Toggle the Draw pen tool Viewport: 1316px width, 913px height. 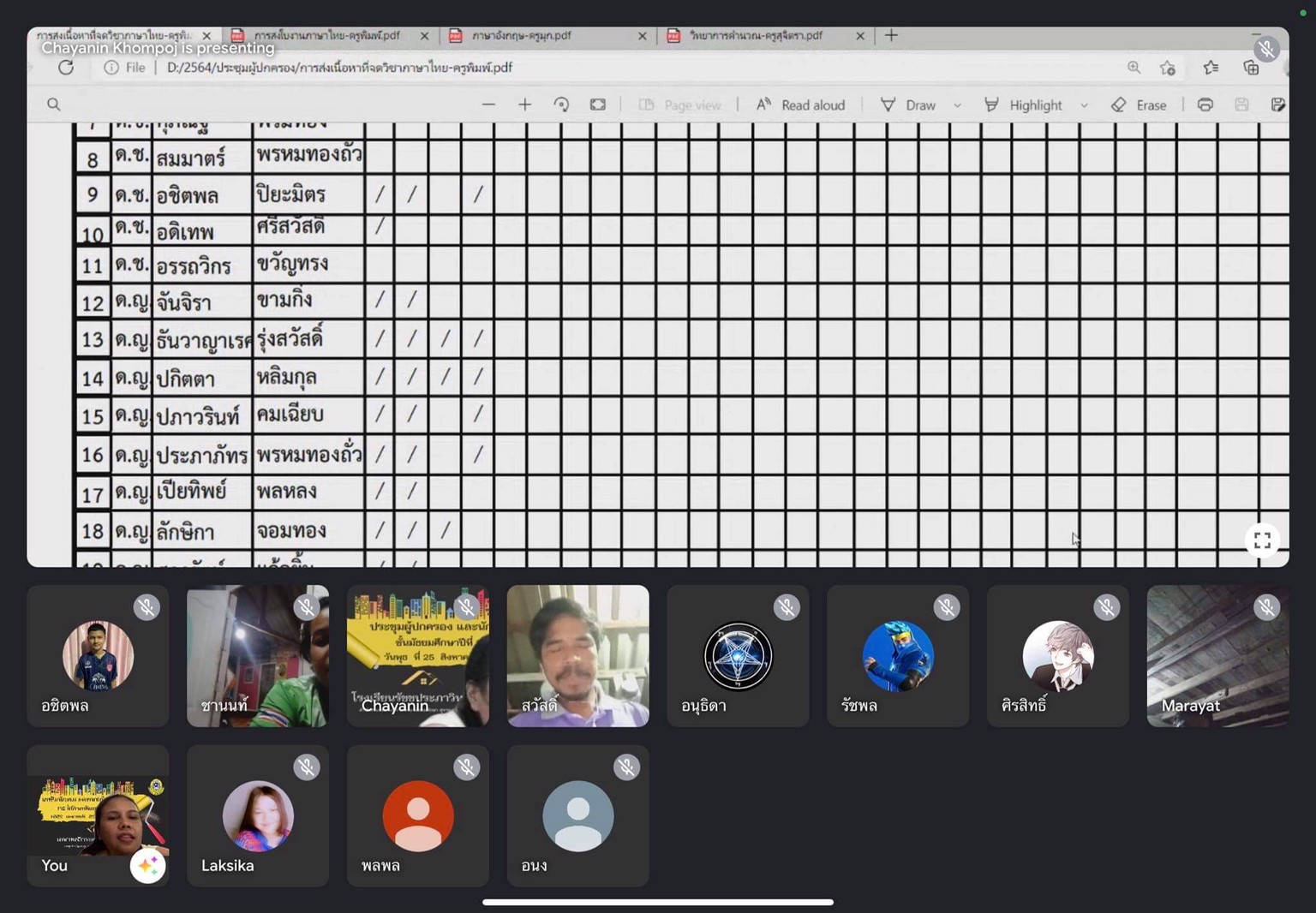[x=908, y=104]
